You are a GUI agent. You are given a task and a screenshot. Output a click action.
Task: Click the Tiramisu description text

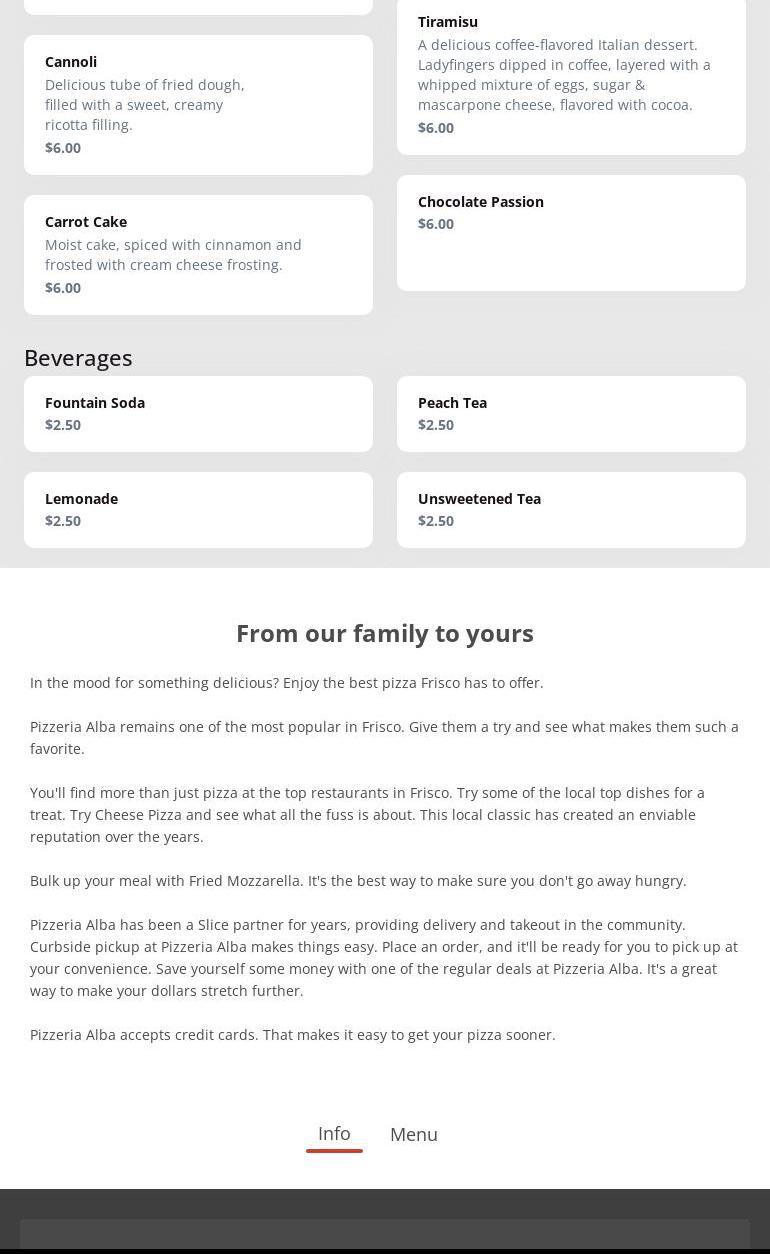pyautogui.click(x=564, y=75)
